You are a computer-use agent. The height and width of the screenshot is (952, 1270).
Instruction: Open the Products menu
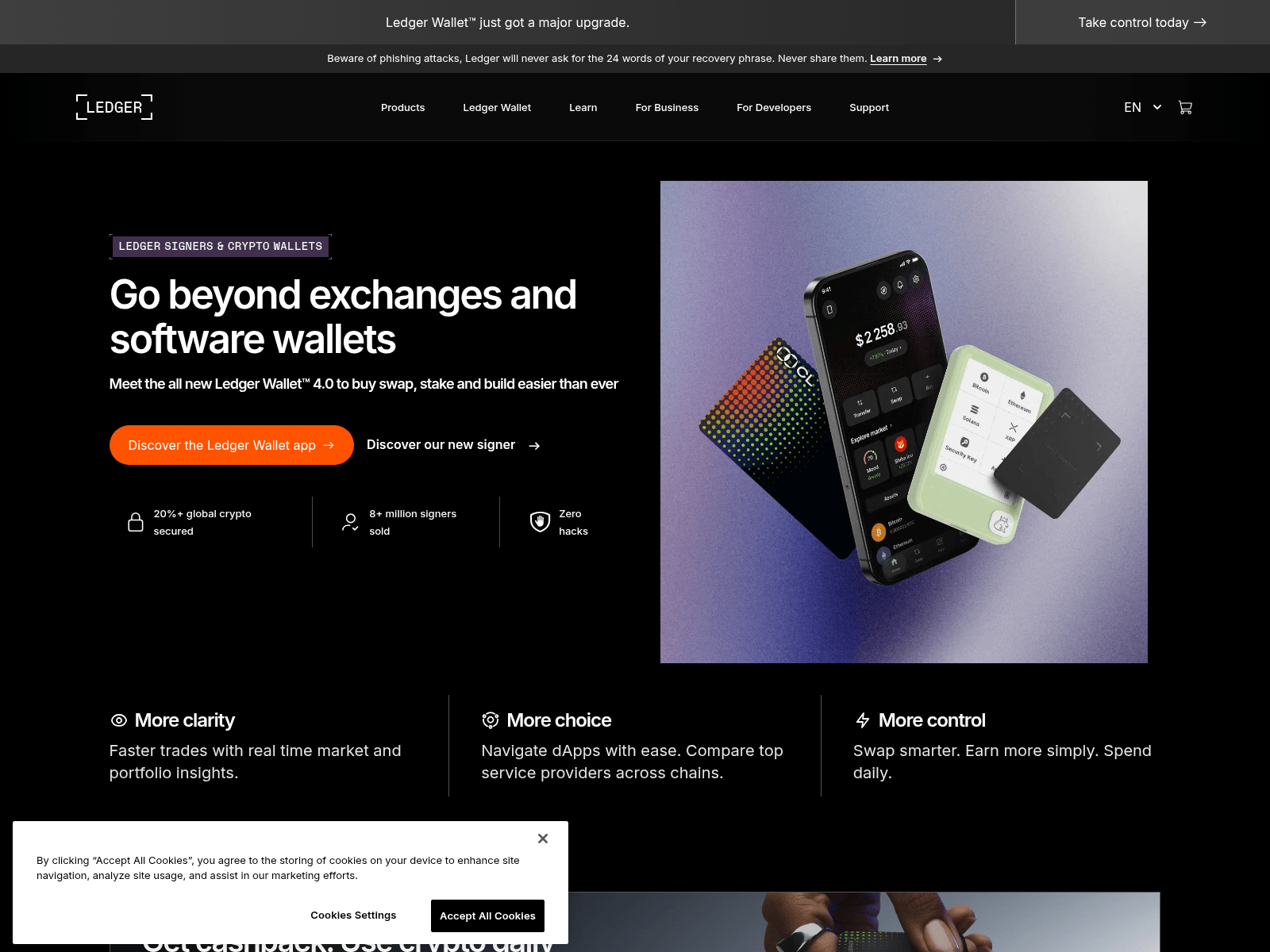[402, 108]
